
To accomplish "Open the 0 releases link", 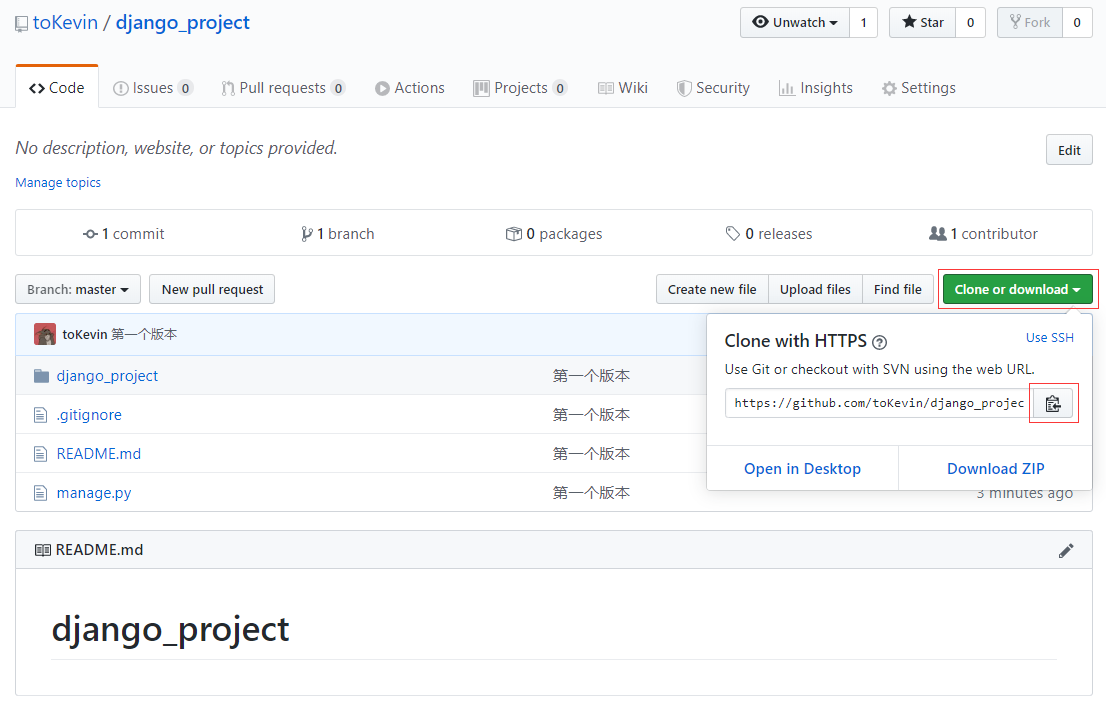I will tap(769, 234).
